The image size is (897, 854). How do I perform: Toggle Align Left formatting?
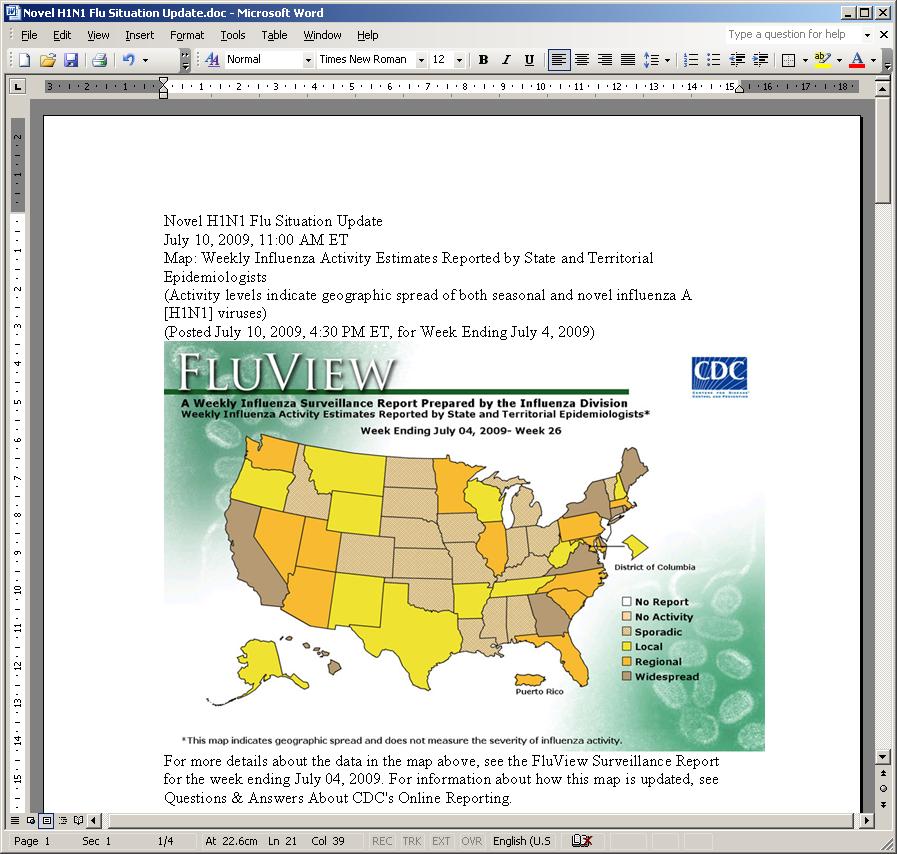coord(559,59)
